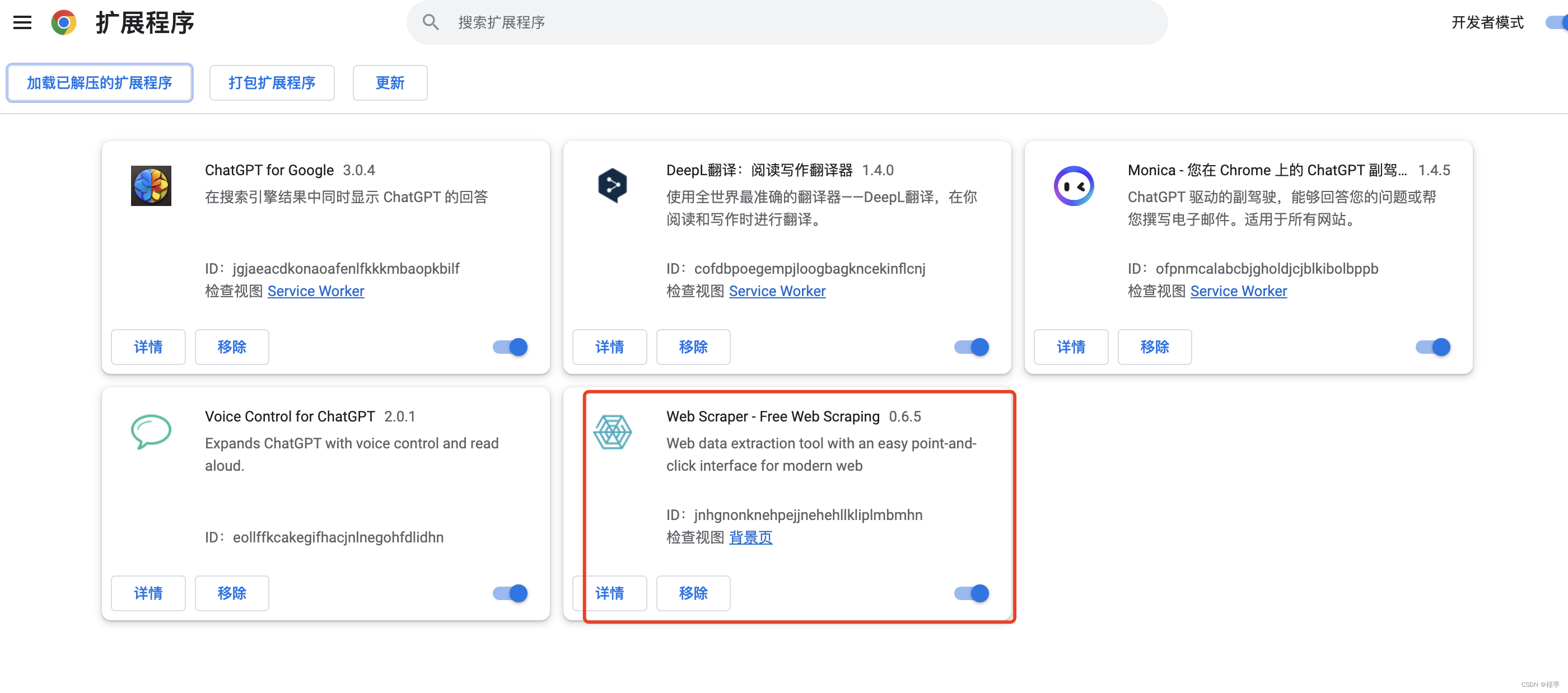
Task: Open Service Worker for DeepL翻译
Action: point(777,291)
